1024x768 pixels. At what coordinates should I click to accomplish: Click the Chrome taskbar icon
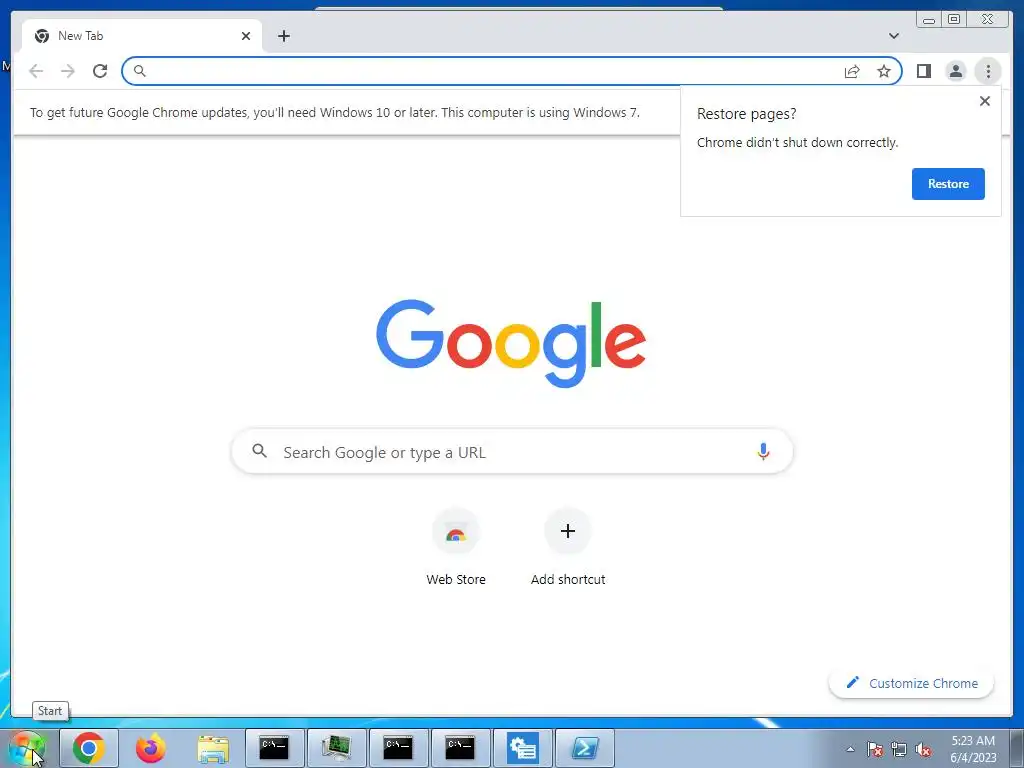89,748
